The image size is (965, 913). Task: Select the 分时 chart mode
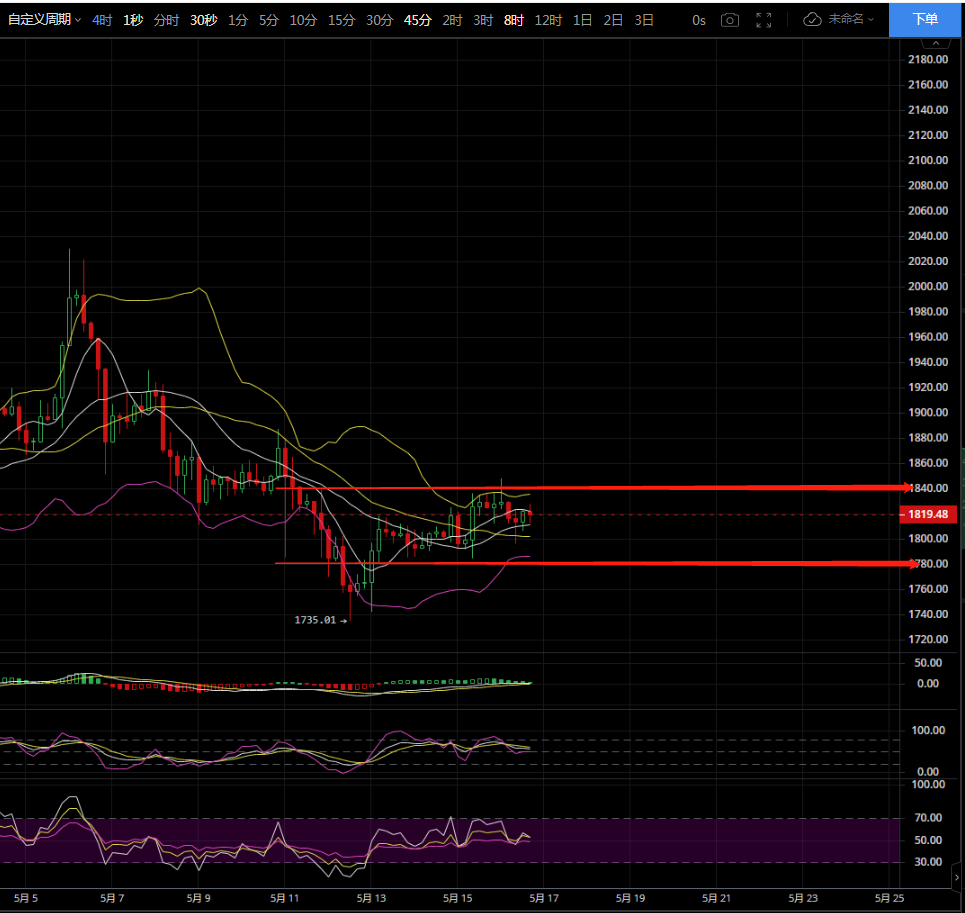(166, 20)
